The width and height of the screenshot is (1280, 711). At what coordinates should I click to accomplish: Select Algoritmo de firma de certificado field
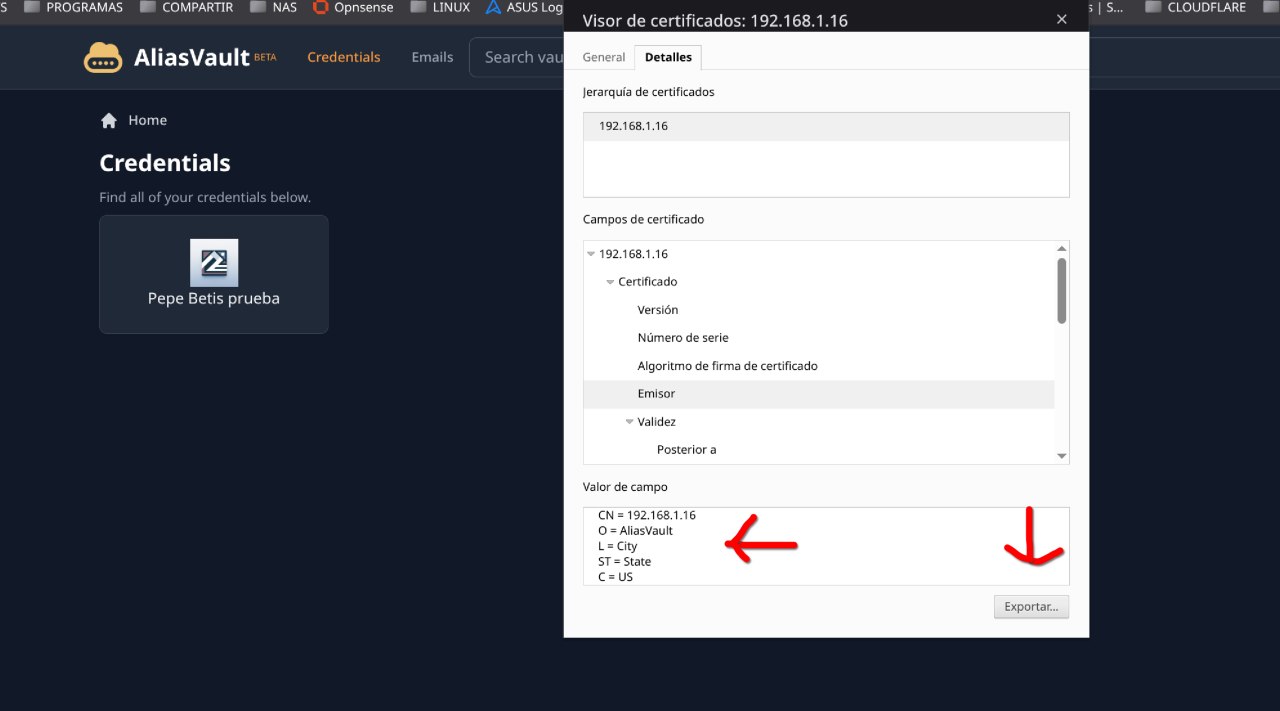727,366
